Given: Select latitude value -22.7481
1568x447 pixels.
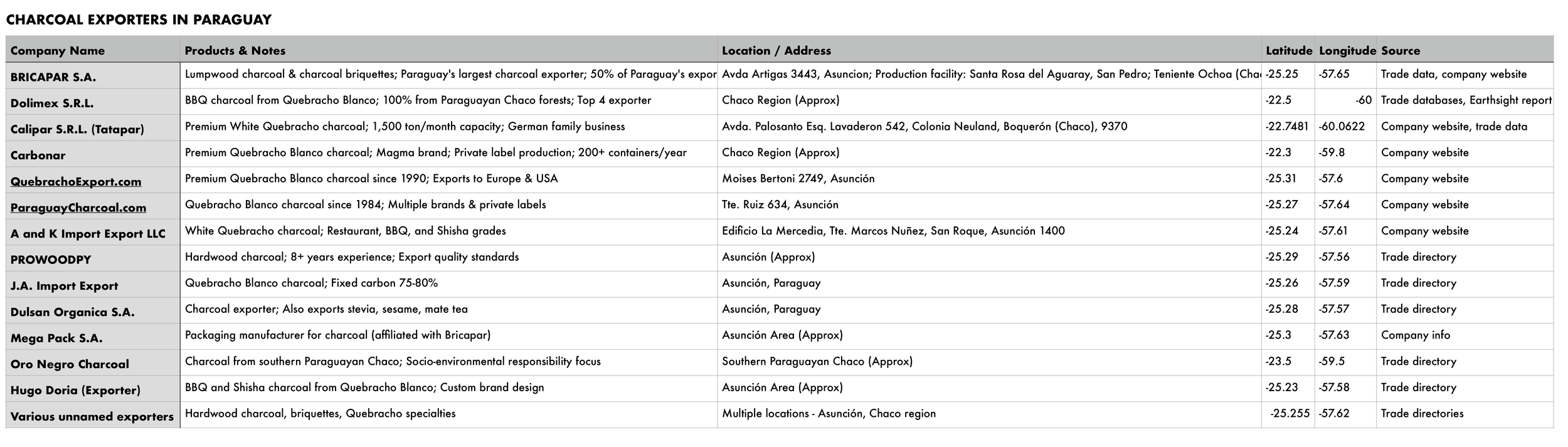Looking at the screenshot, I should coord(1288,127).
